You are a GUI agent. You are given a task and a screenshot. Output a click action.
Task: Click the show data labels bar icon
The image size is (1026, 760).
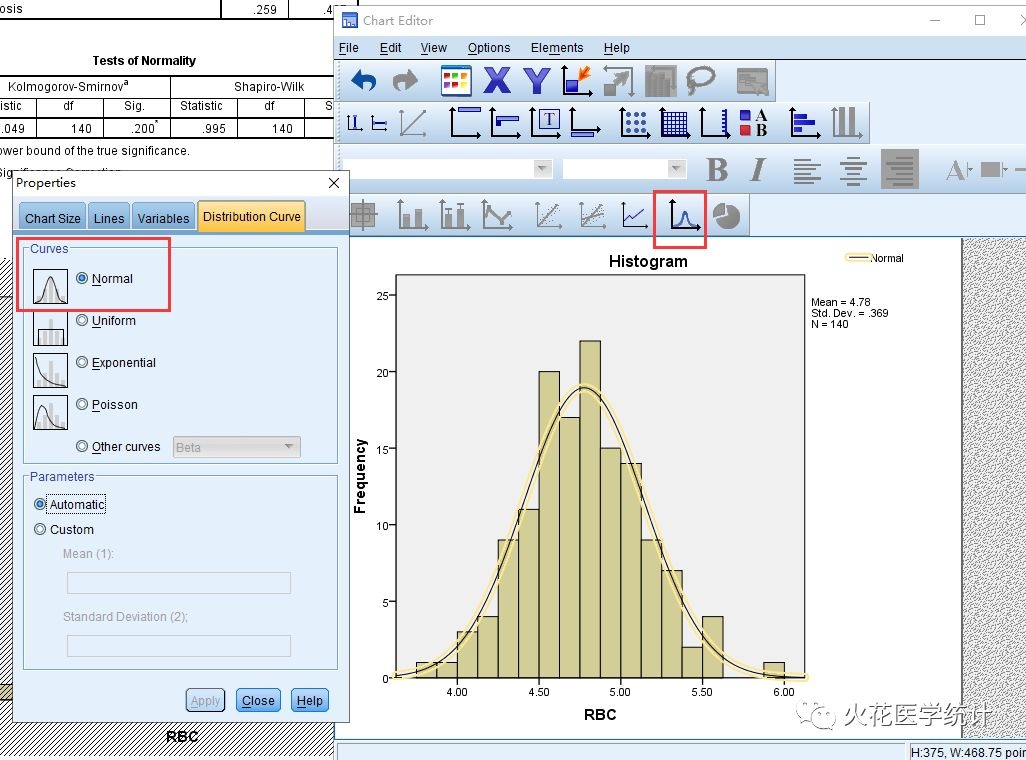coord(412,215)
